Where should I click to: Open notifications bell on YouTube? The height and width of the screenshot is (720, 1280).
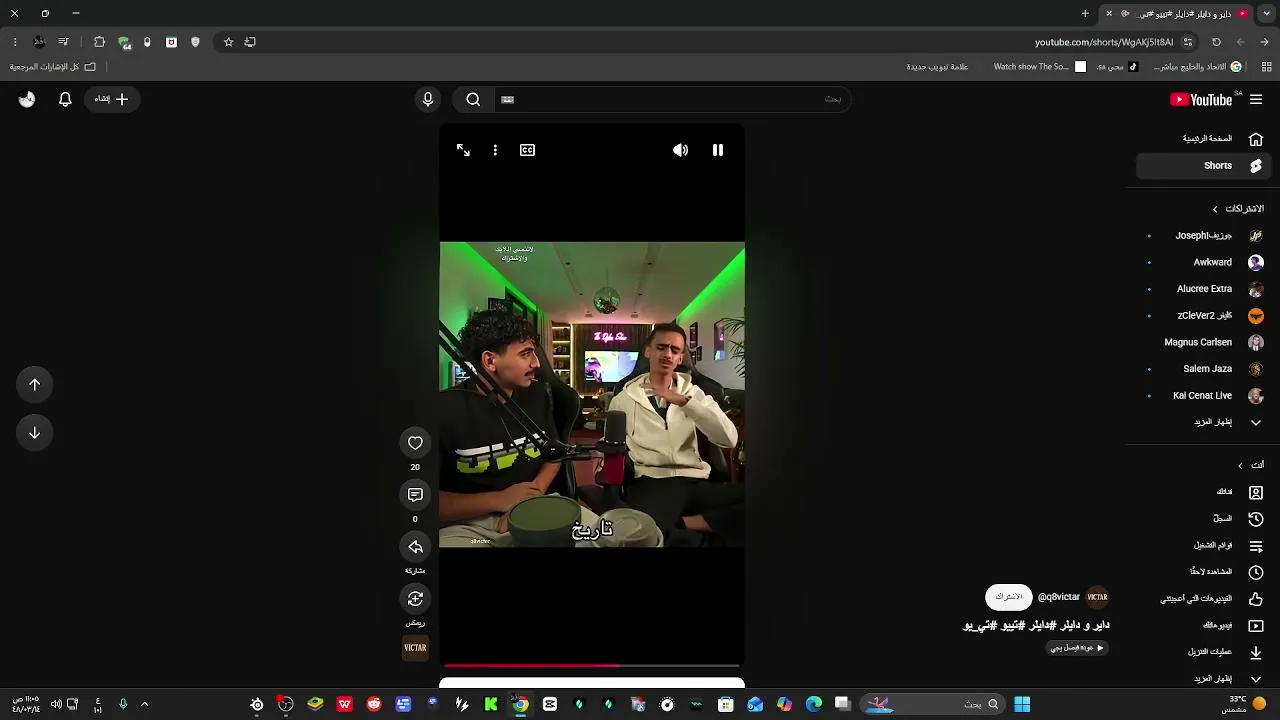pos(65,99)
